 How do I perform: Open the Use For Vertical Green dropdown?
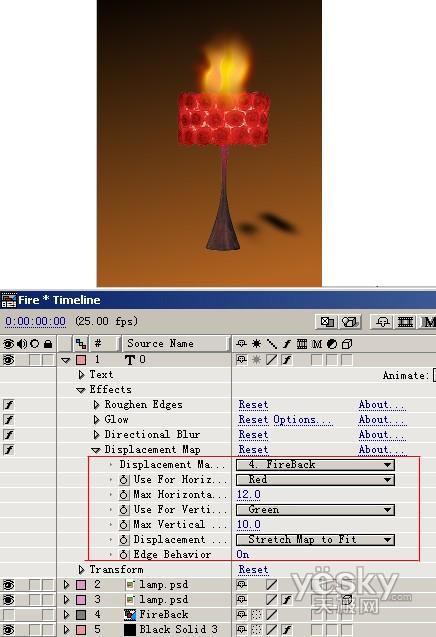point(315,510)
